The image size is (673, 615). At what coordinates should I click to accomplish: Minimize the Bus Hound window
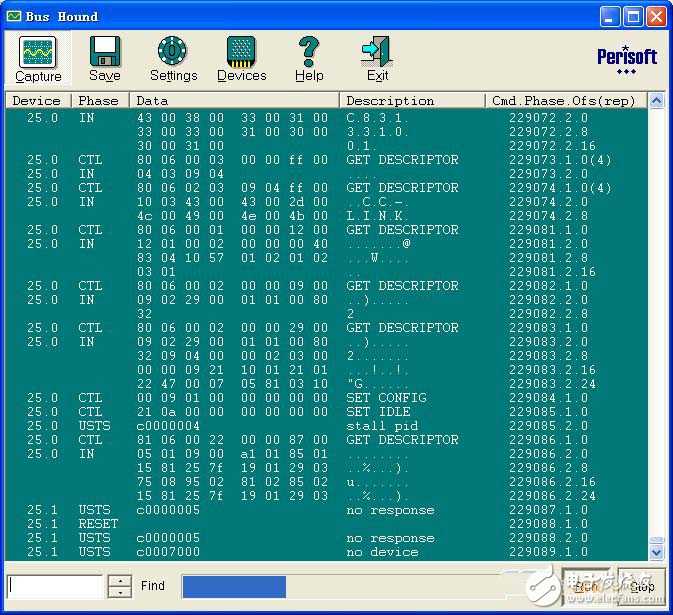point(609,17)
